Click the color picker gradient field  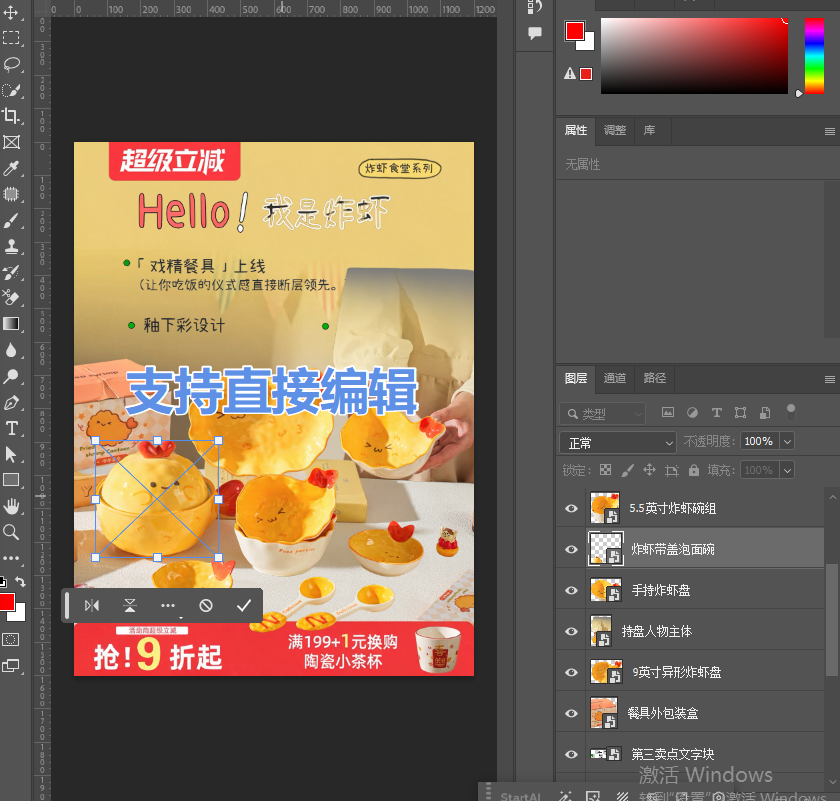[694, 56]
